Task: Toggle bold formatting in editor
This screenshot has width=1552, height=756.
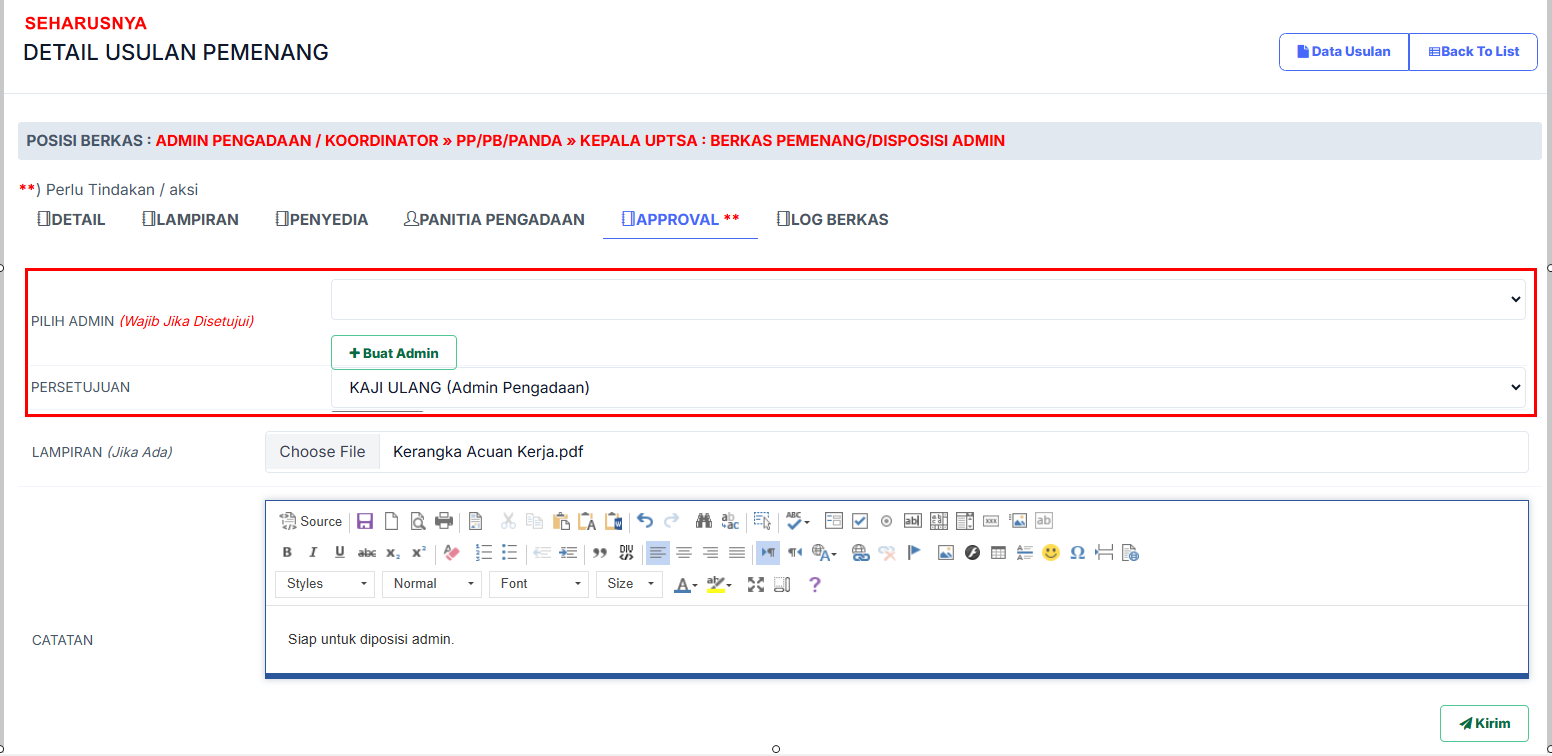Action: [x=287, y=552]
